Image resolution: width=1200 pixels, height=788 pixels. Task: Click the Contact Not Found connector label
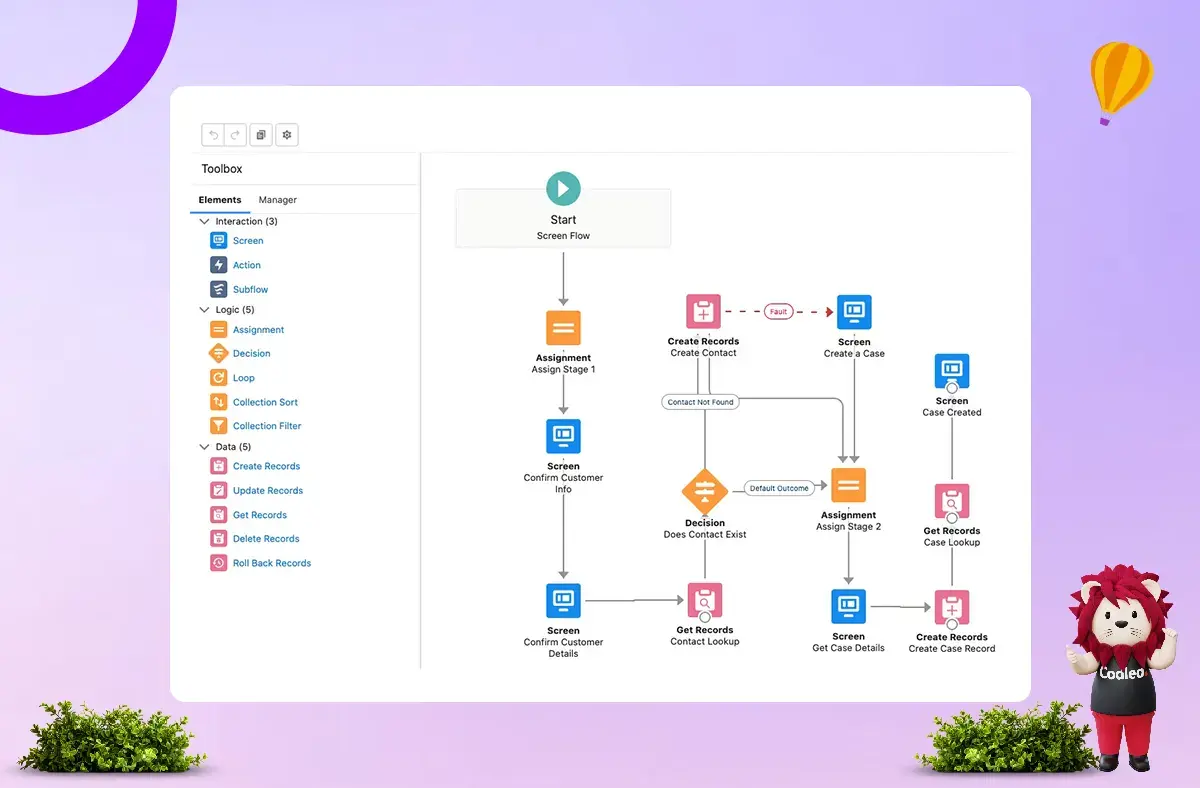pos(701,402)
